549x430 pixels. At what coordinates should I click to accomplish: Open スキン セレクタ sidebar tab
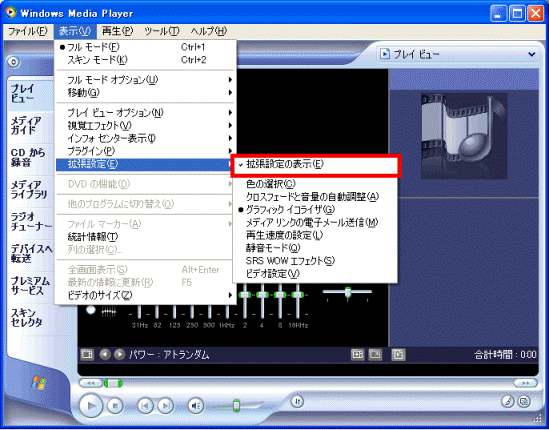coord(30,318)
